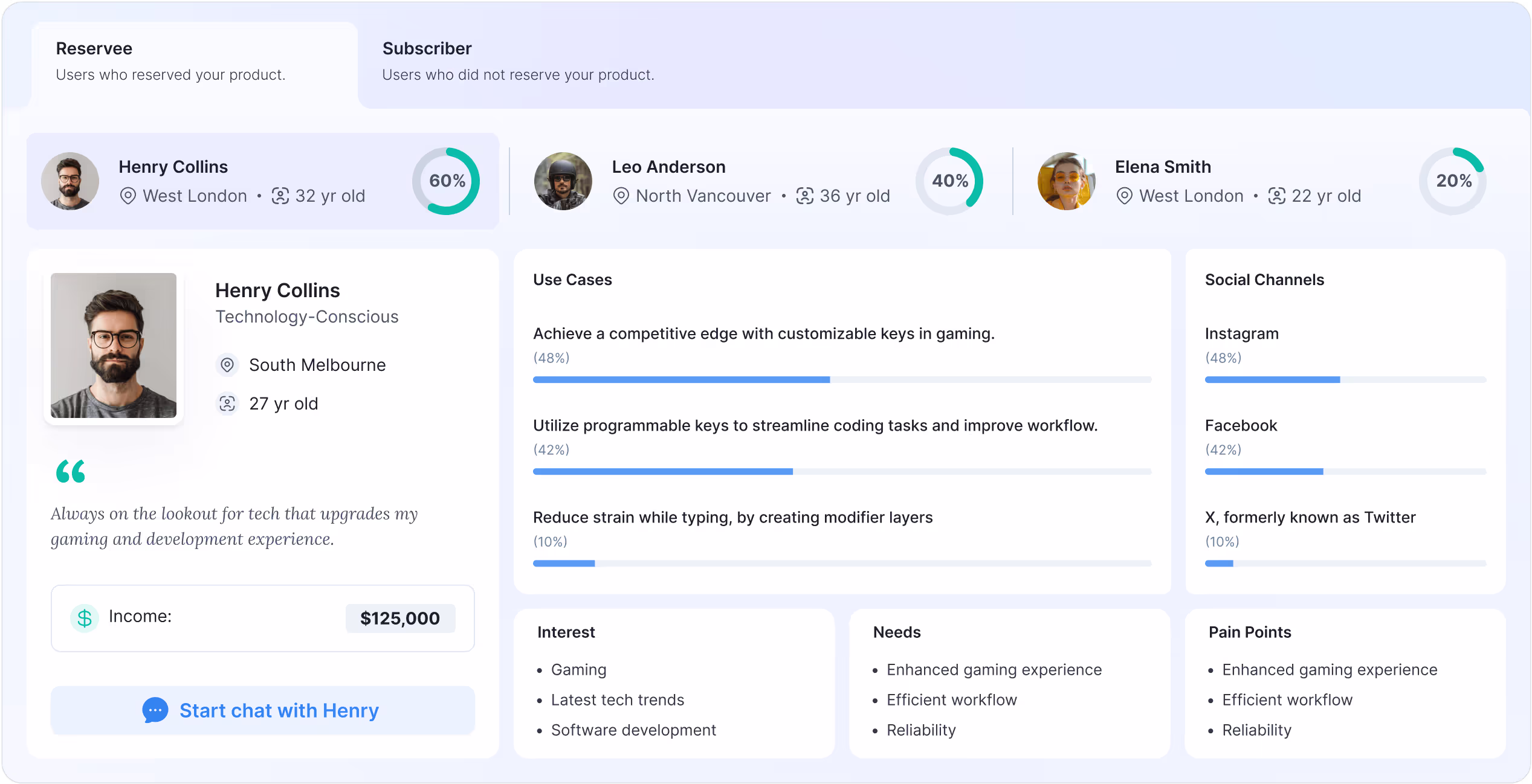Click the competitive edge gaming progress bar
The image size is (1532, 784).
[842, 379]
